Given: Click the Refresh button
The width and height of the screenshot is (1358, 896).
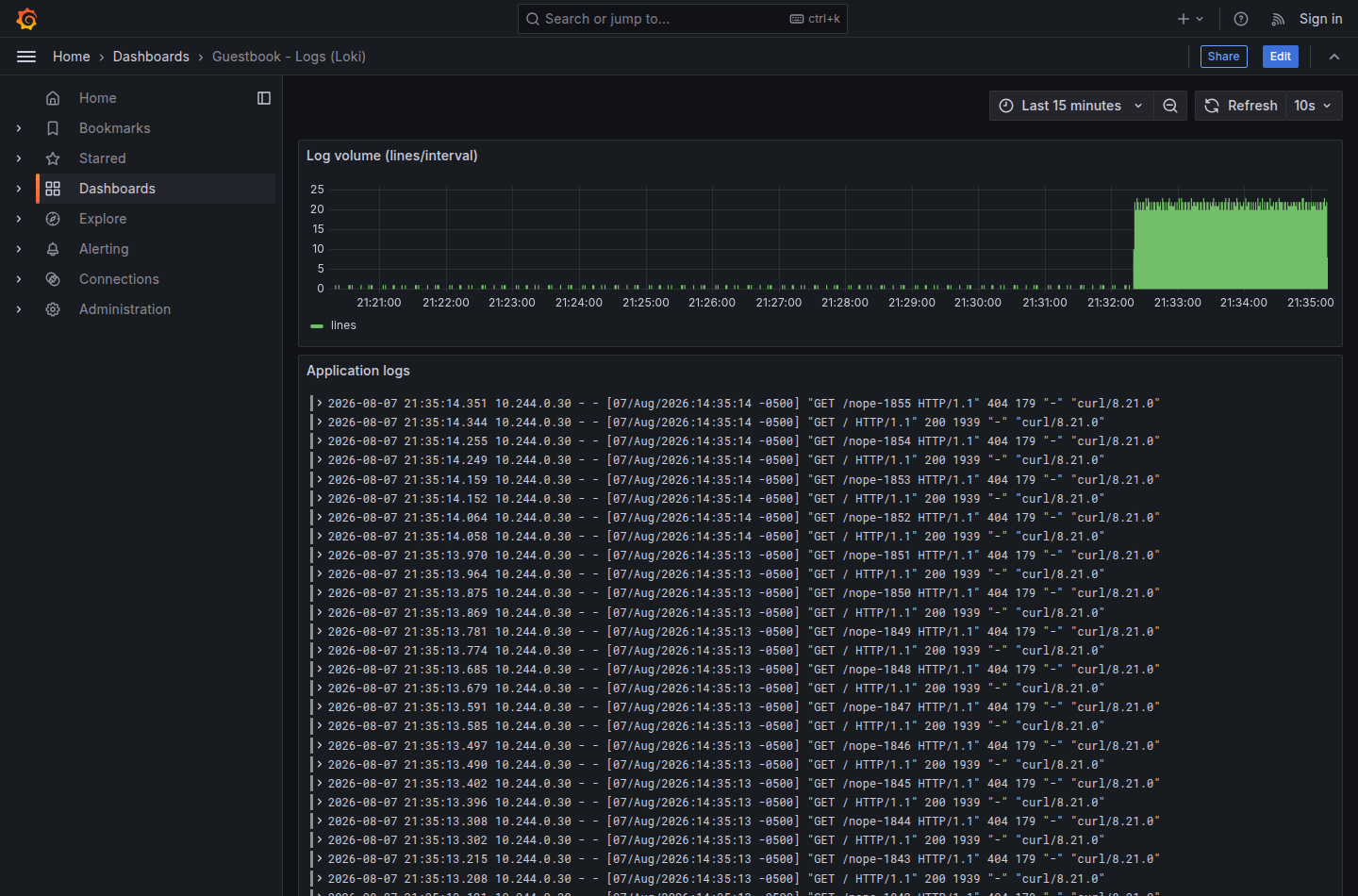Looking at the screenshot, I should click(1241, 106).
